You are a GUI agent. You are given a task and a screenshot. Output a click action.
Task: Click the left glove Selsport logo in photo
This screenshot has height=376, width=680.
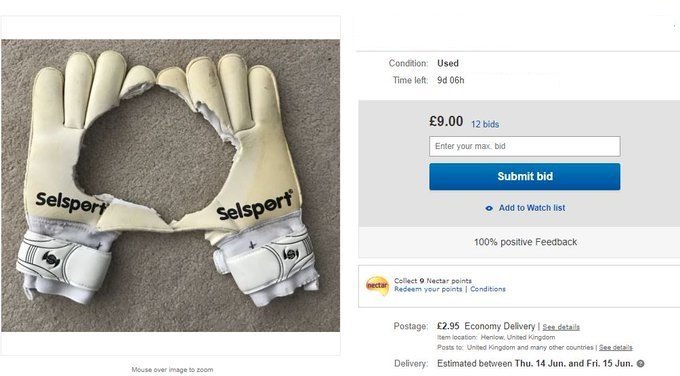tap(70, 203)
